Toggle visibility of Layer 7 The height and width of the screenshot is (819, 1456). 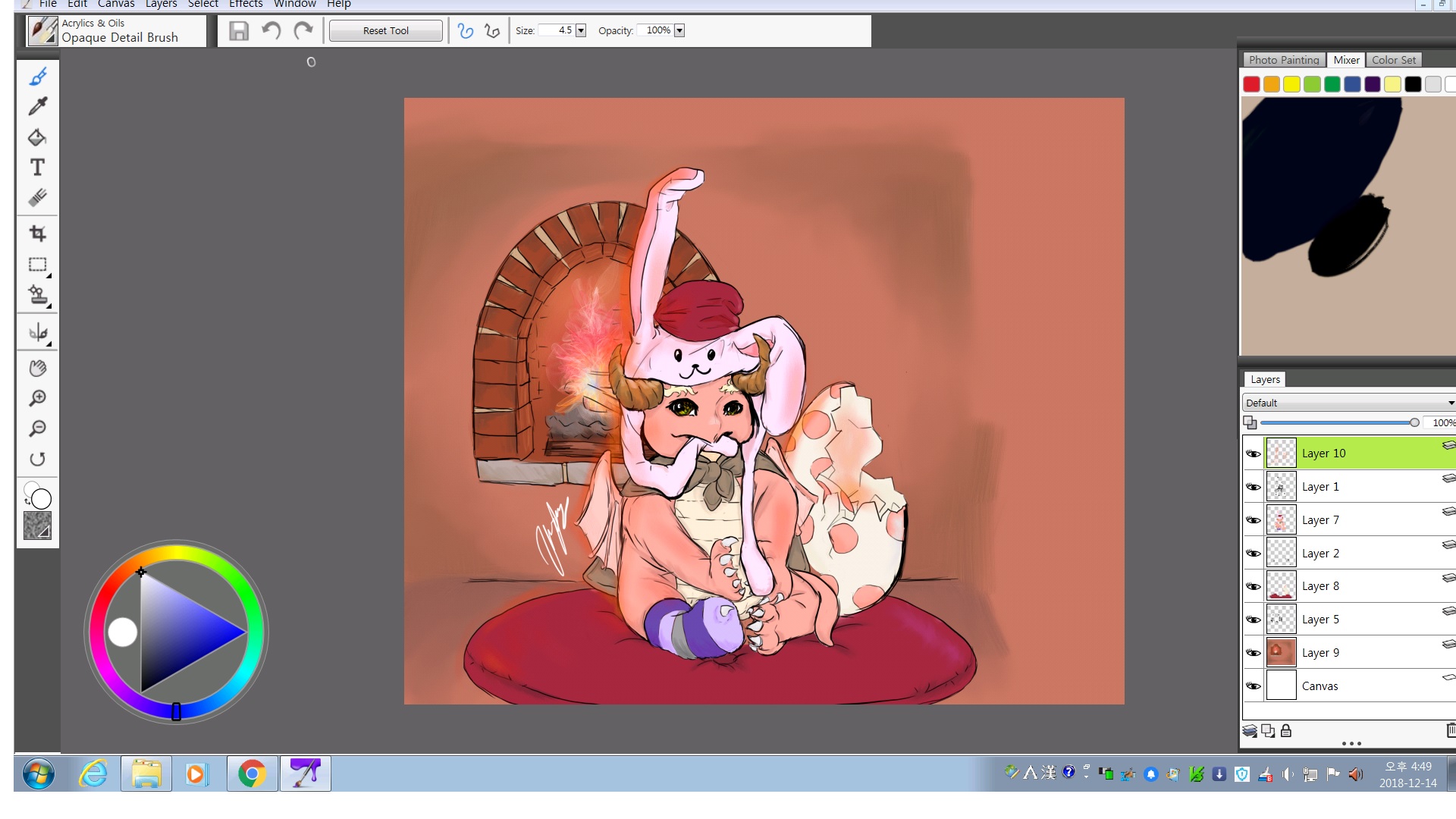(x=1253, y=520)
